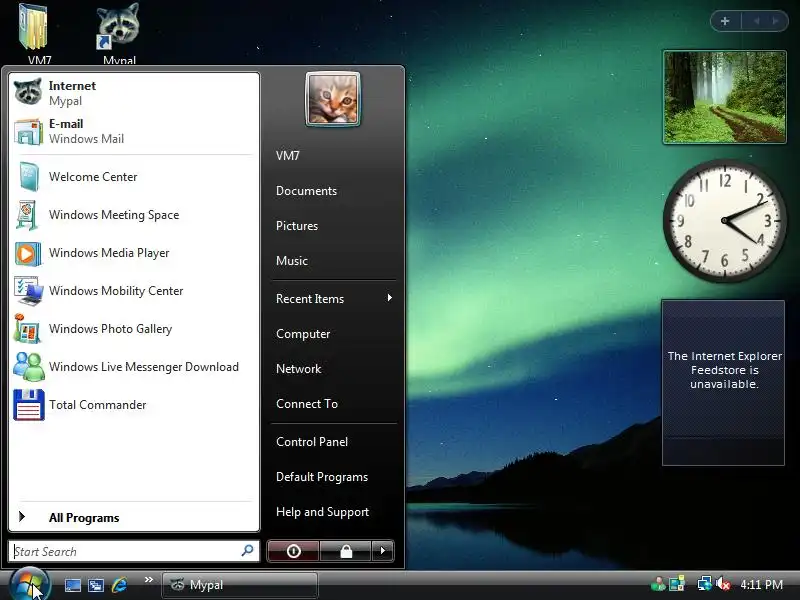This screenshot has height=600, width=800.
Task: Click the muted volume tray icon
Action: 723,584
